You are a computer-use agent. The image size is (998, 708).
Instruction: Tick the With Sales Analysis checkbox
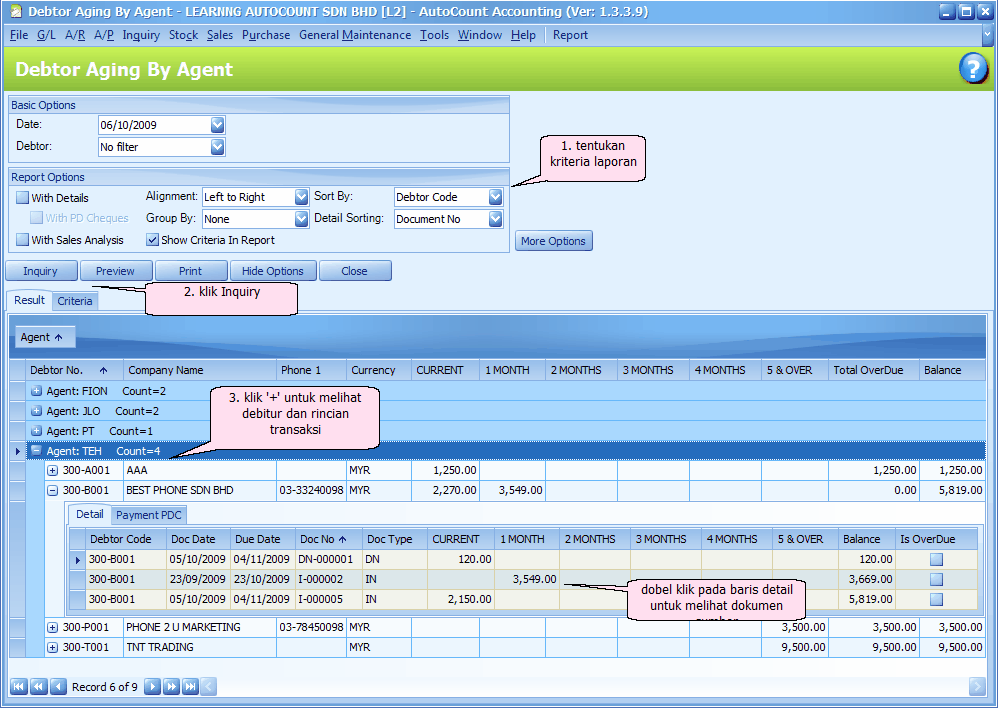click(x=22, y=240)
